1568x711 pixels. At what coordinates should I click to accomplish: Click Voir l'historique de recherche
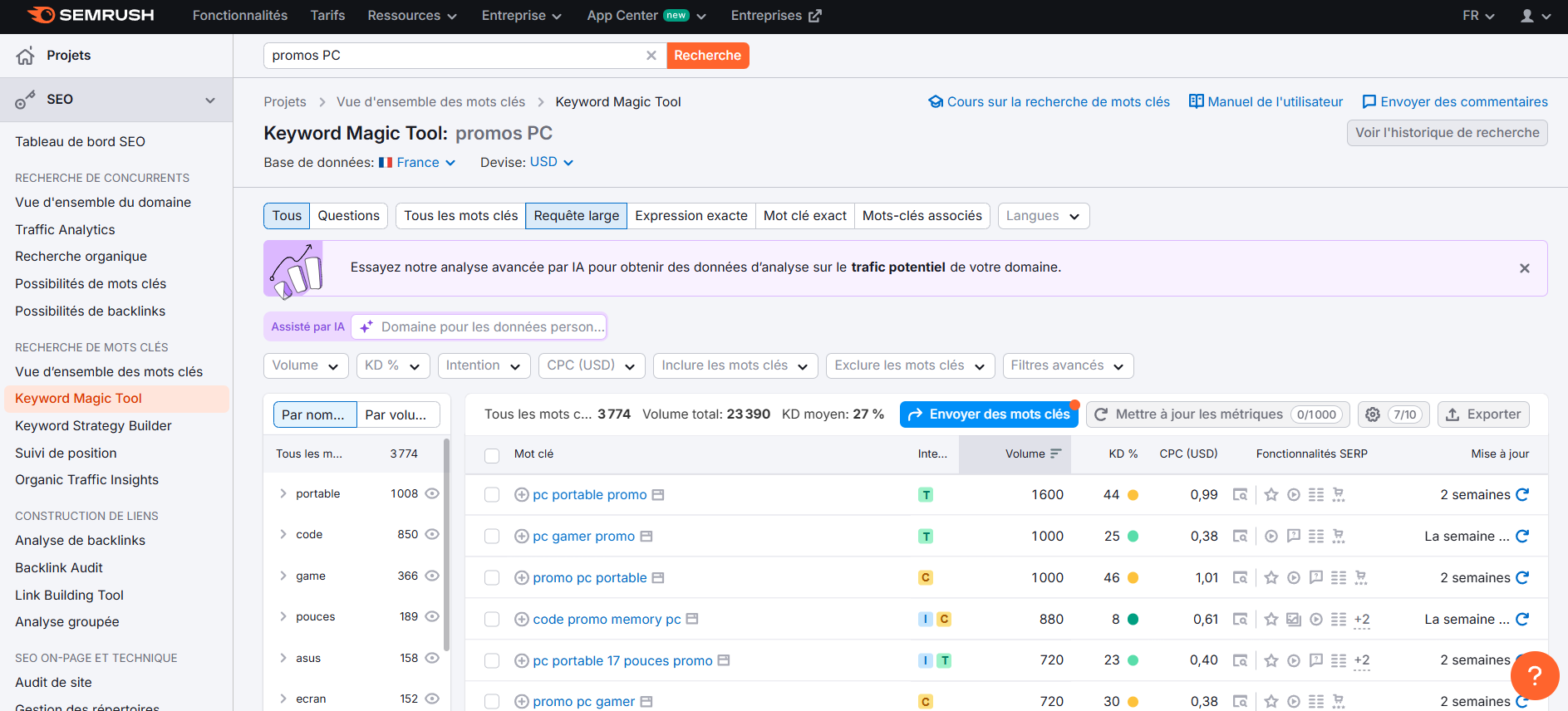tap(1448, 133)
